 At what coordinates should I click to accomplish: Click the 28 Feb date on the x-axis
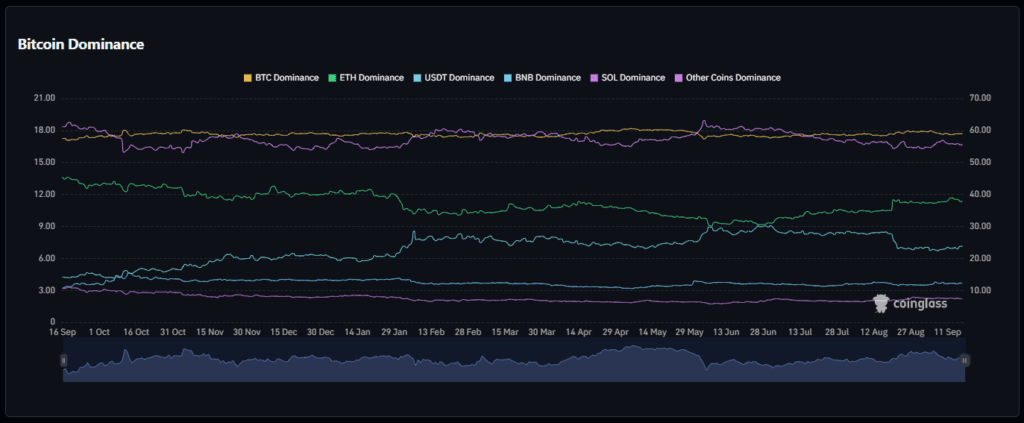pos(469,332)
